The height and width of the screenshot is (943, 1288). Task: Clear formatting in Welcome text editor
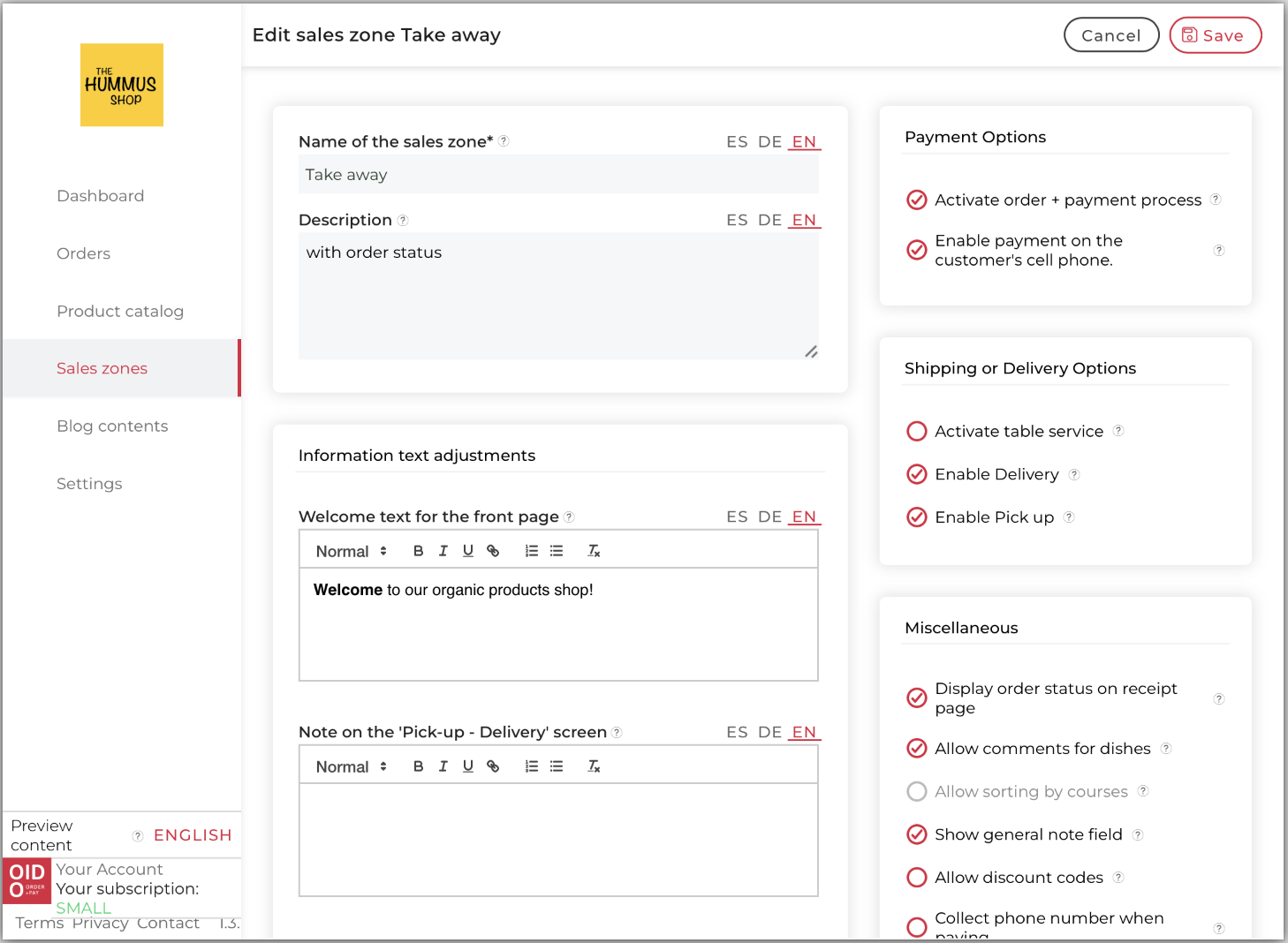[x=594, y=551]
